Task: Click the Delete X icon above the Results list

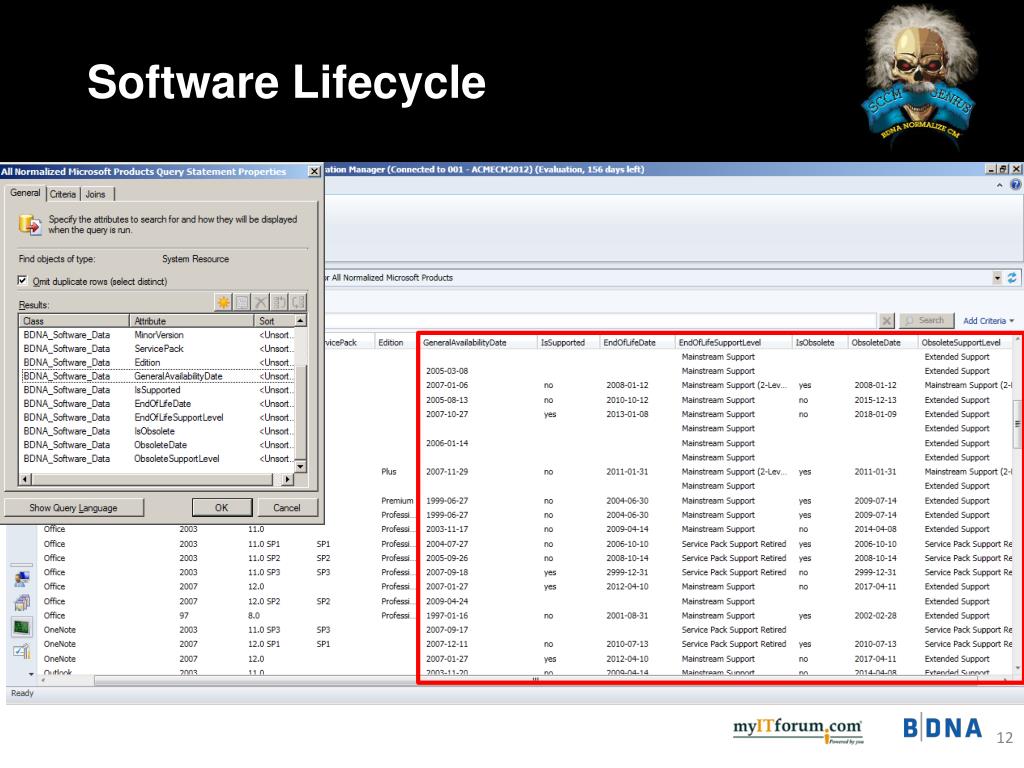Action: pos(261,302)
